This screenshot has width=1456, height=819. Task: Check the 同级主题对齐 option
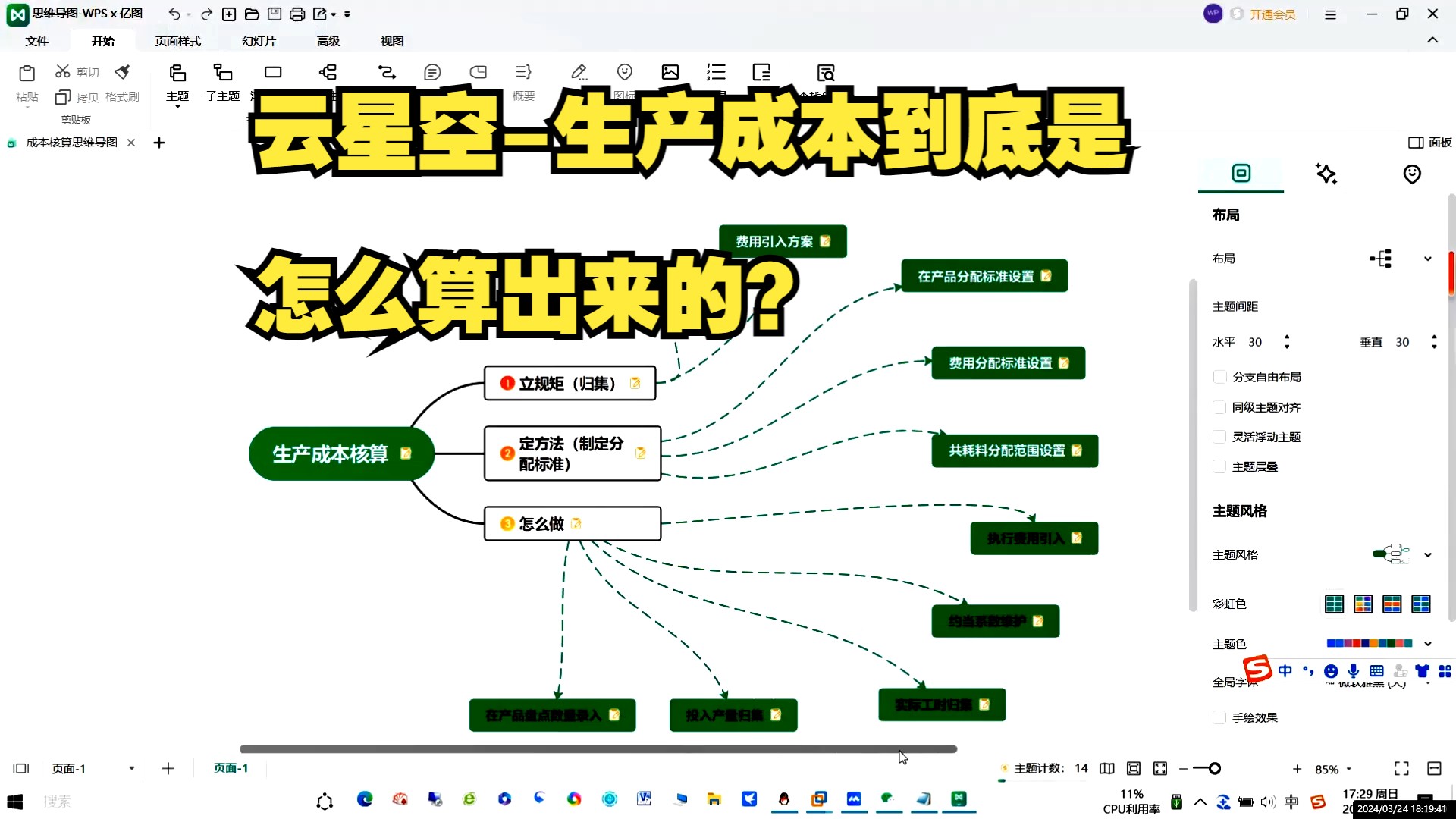pos(1220,407)
